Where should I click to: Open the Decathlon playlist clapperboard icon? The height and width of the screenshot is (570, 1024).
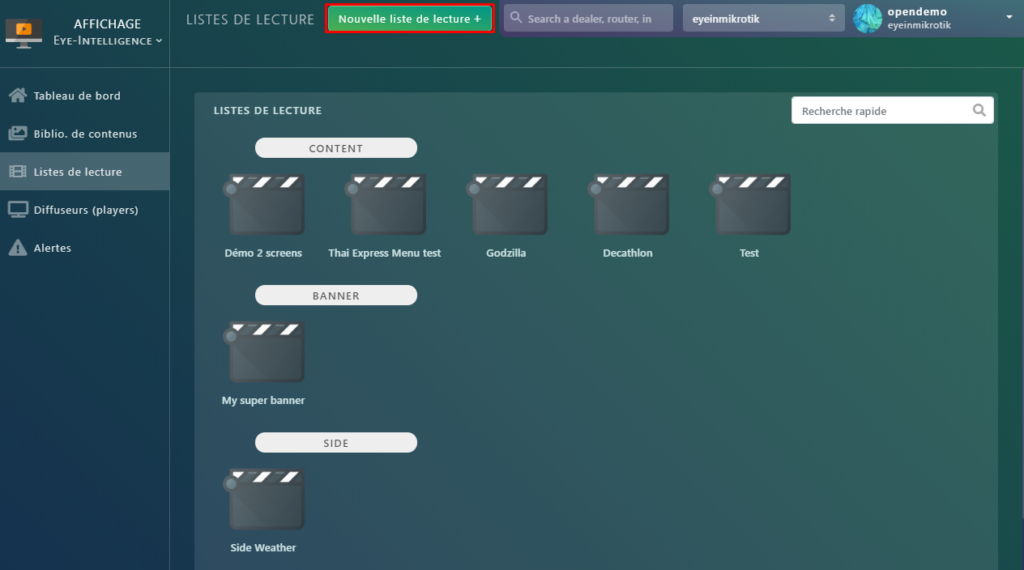point(629,205)
